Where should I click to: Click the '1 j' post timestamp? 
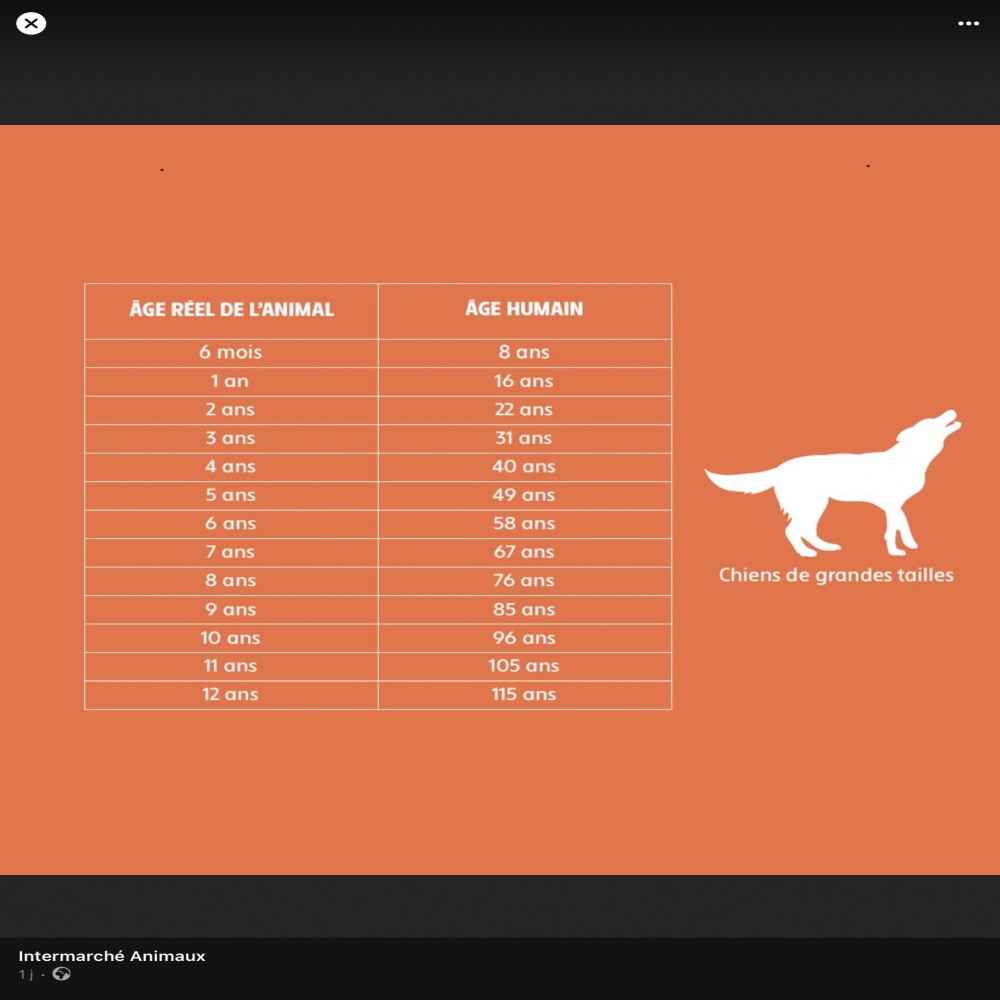26,974
